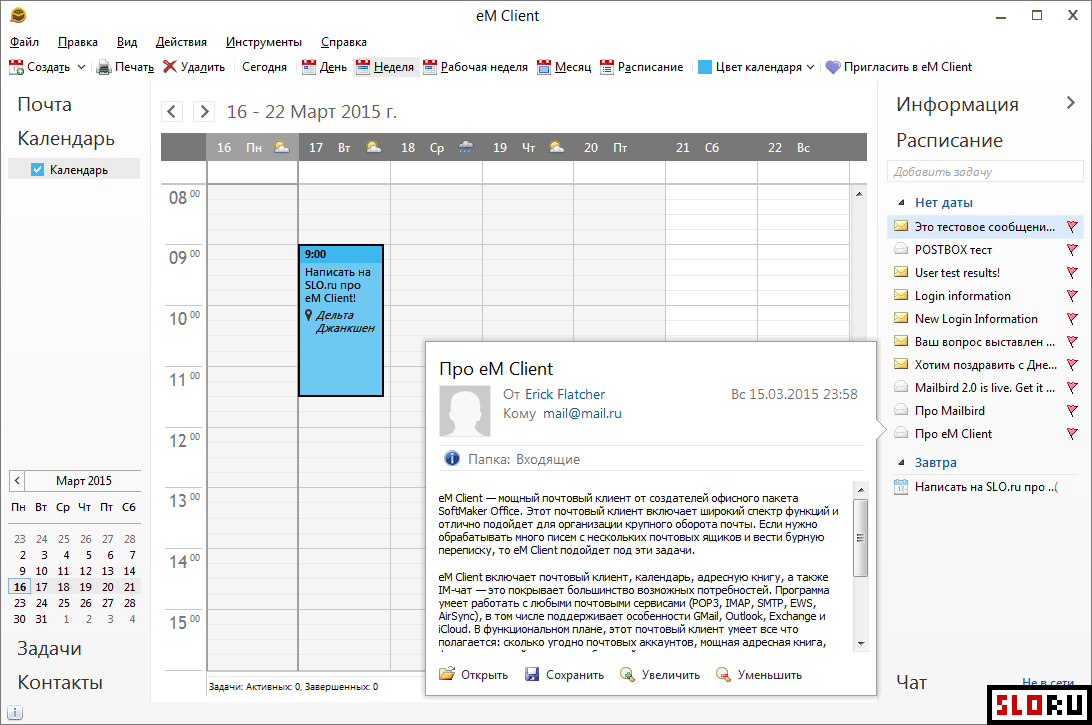Click the Цвет календаря blue swatch
This screenshot has width=1092, height=725.
point(705,67)
